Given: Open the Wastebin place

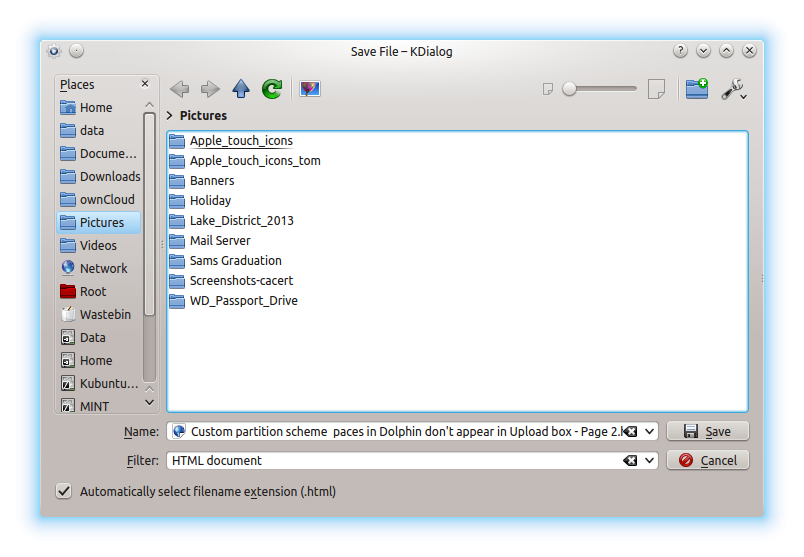Looking at the screenshot, I should [99, 315].
